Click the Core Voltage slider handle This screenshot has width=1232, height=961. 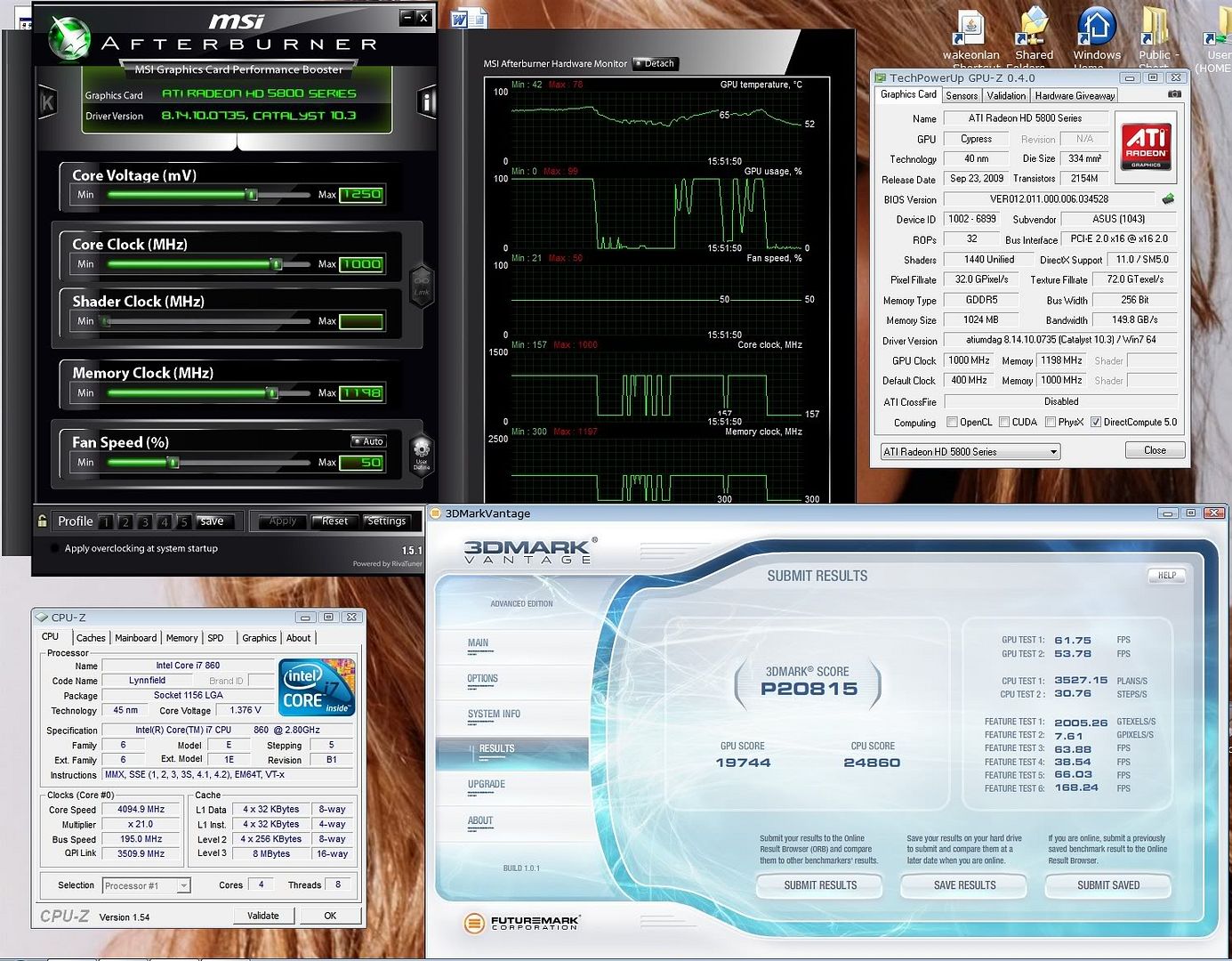[x=252, y=195]
